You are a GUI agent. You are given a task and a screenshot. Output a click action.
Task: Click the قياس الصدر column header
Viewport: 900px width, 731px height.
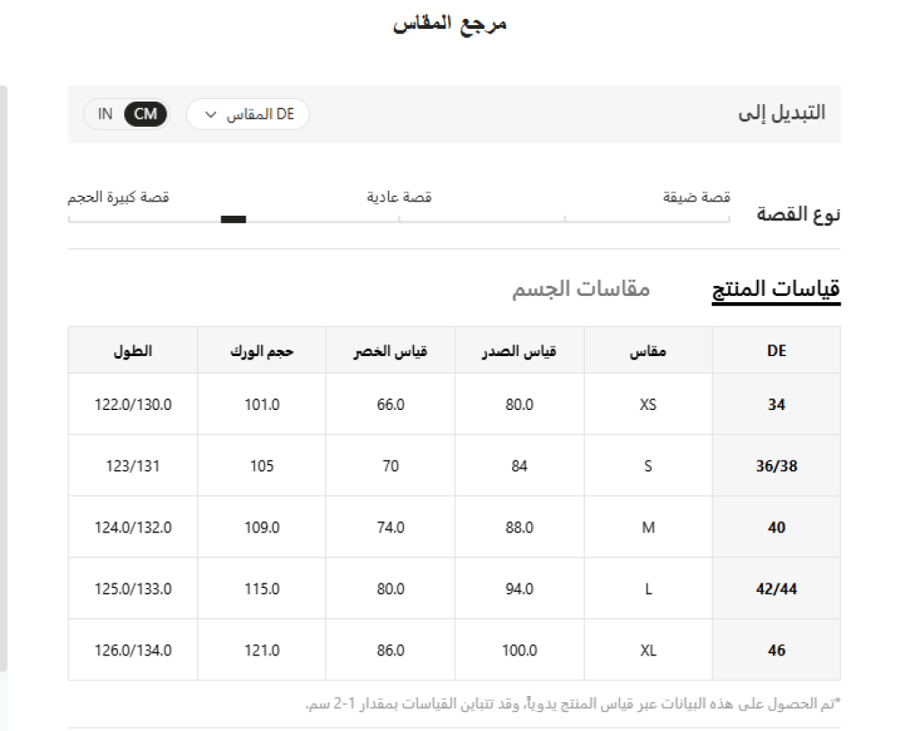pos(519,351)
